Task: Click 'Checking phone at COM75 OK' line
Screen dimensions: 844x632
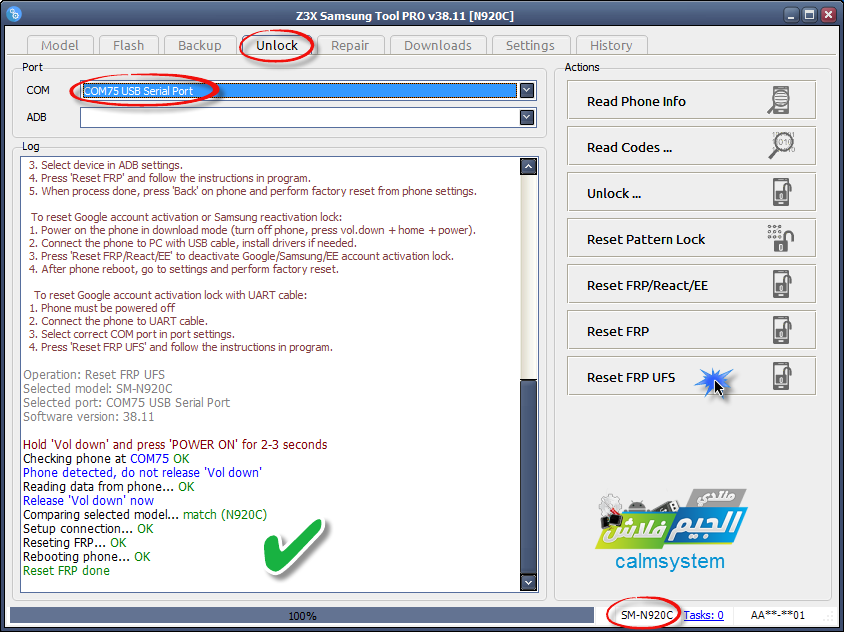Action: (106, 459)
